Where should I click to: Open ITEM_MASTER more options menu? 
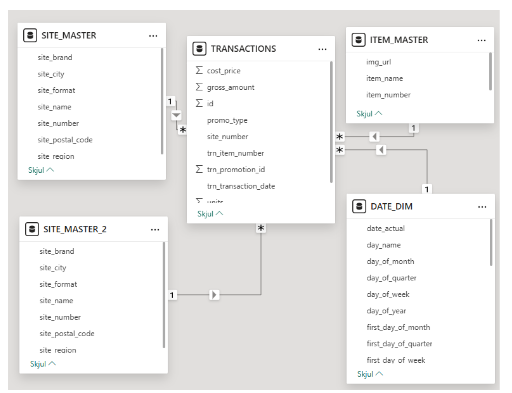(482, 40)
